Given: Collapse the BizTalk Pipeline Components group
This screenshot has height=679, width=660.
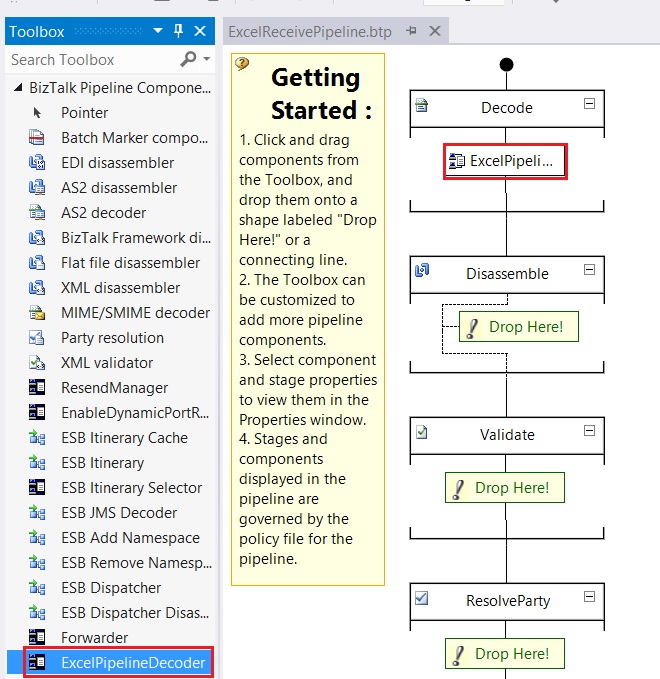Looking at the screenshot, I should (18, 88).
